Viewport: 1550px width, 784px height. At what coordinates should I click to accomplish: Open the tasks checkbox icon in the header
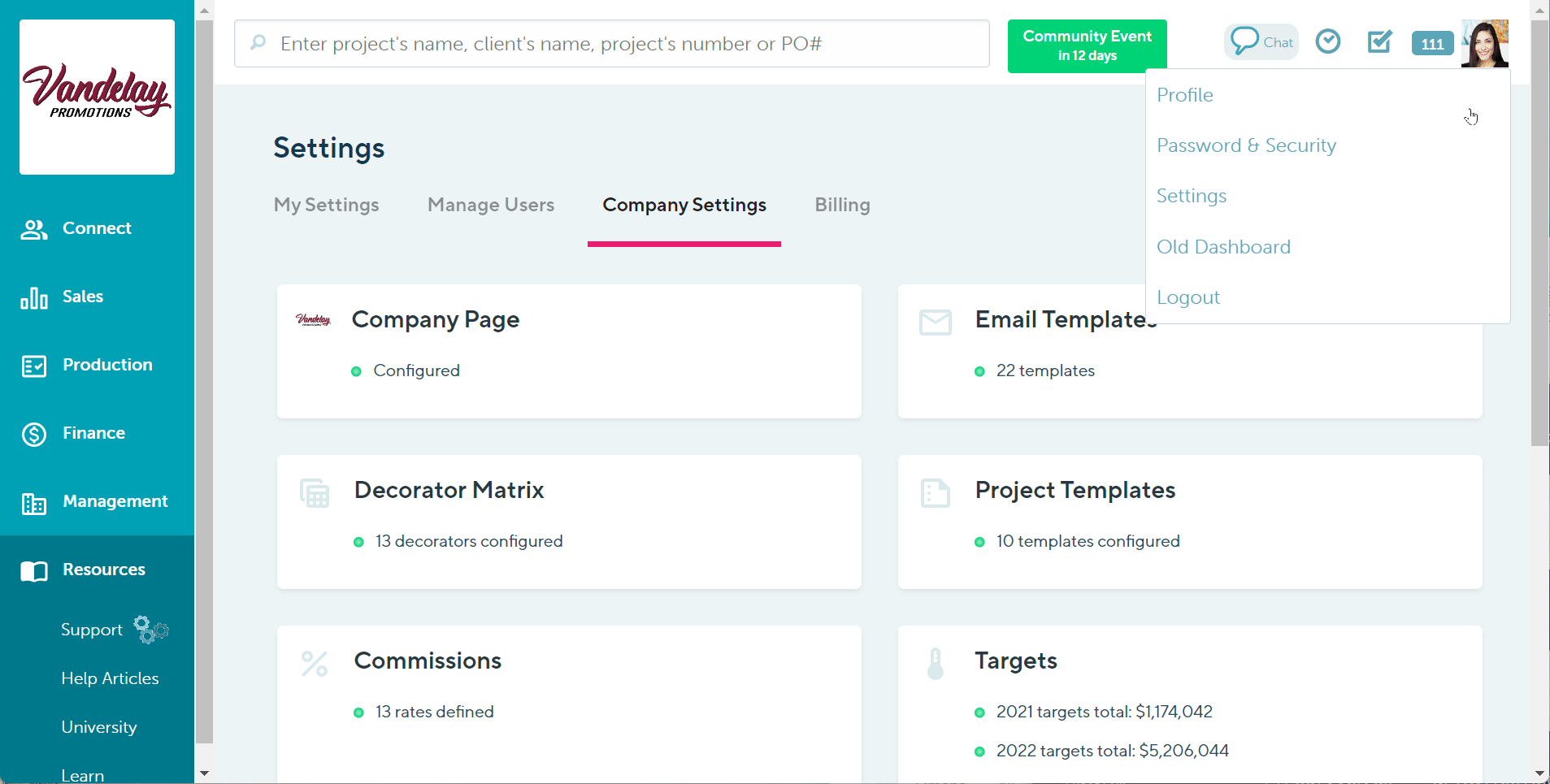tap(1379, 42)
